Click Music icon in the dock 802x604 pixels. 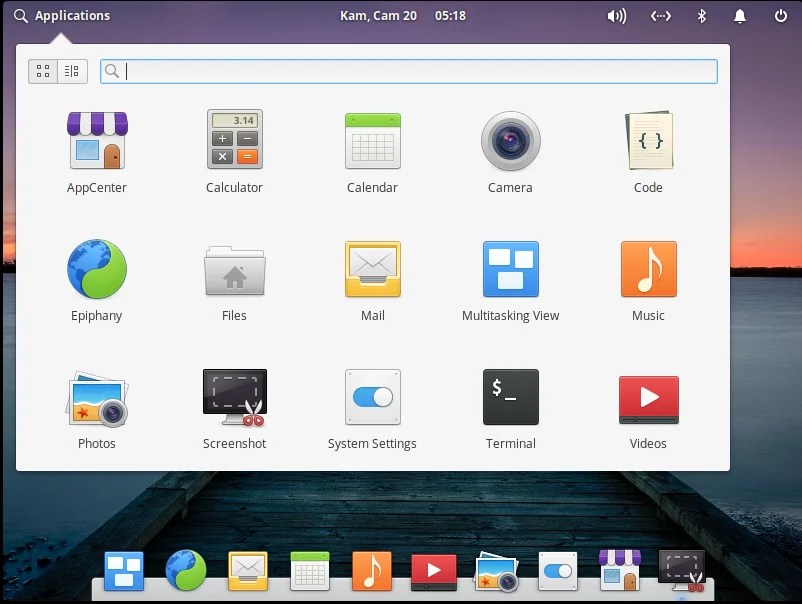point(372,571)
